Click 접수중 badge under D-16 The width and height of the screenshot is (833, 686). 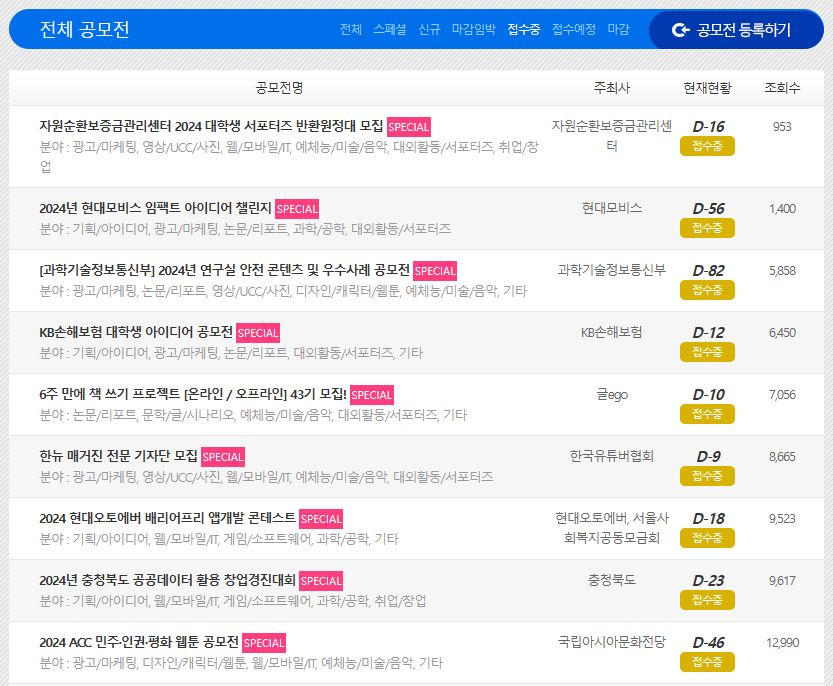pyautogui.click(x=707, y=146)
